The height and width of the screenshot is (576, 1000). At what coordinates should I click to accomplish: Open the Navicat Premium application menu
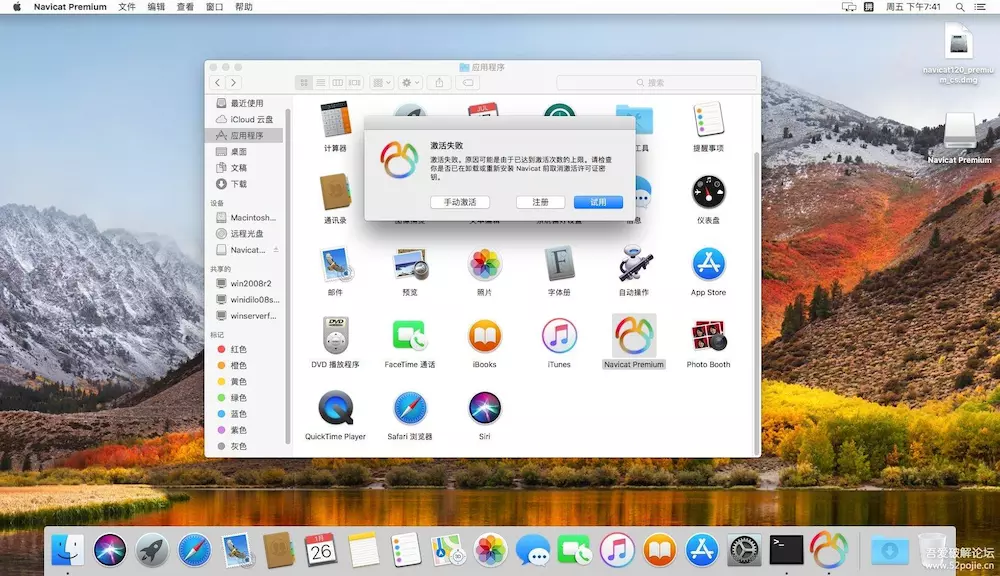[70, 7]
